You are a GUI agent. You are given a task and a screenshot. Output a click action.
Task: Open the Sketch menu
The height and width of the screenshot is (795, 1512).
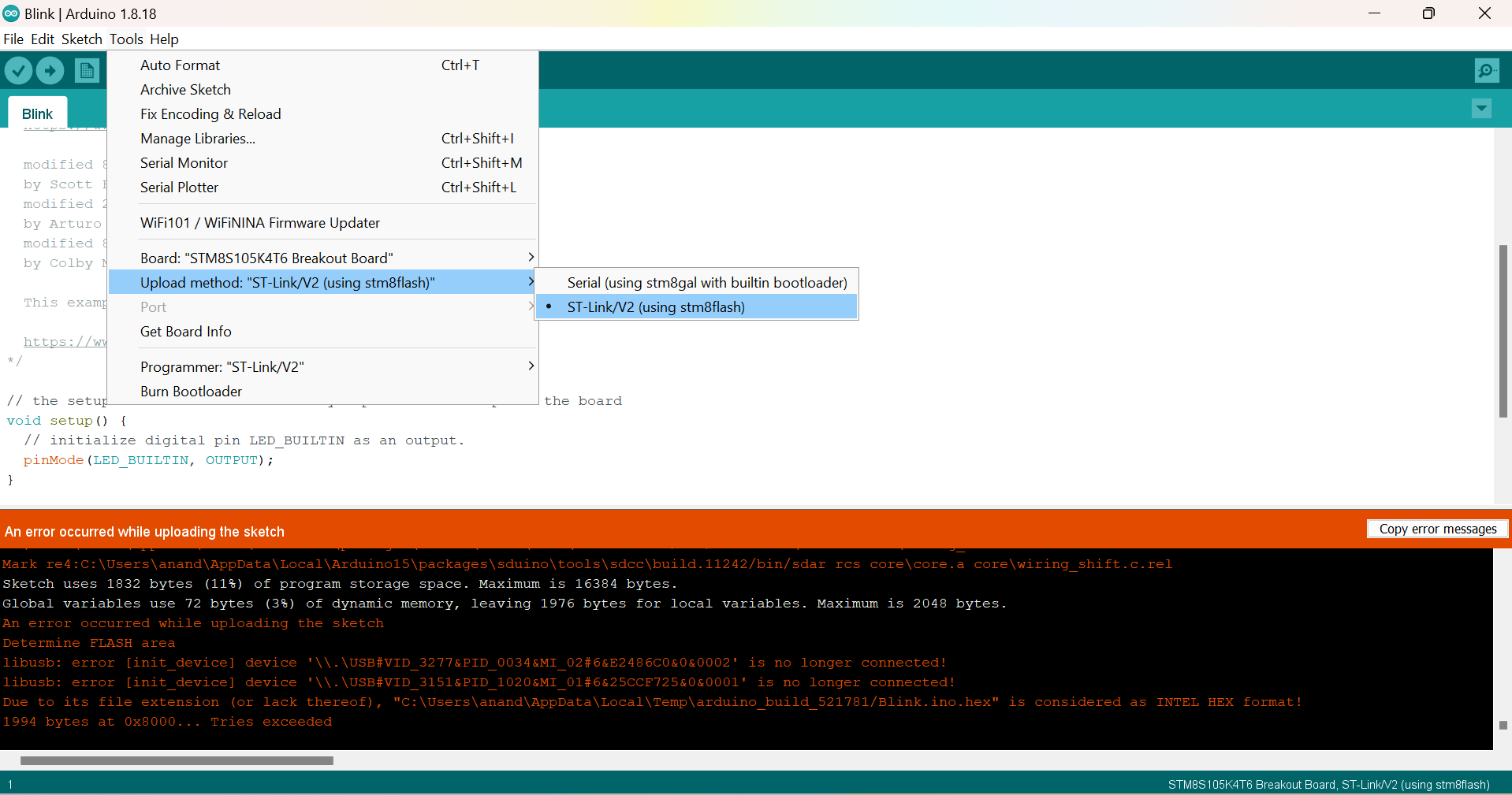coord(82,39)
